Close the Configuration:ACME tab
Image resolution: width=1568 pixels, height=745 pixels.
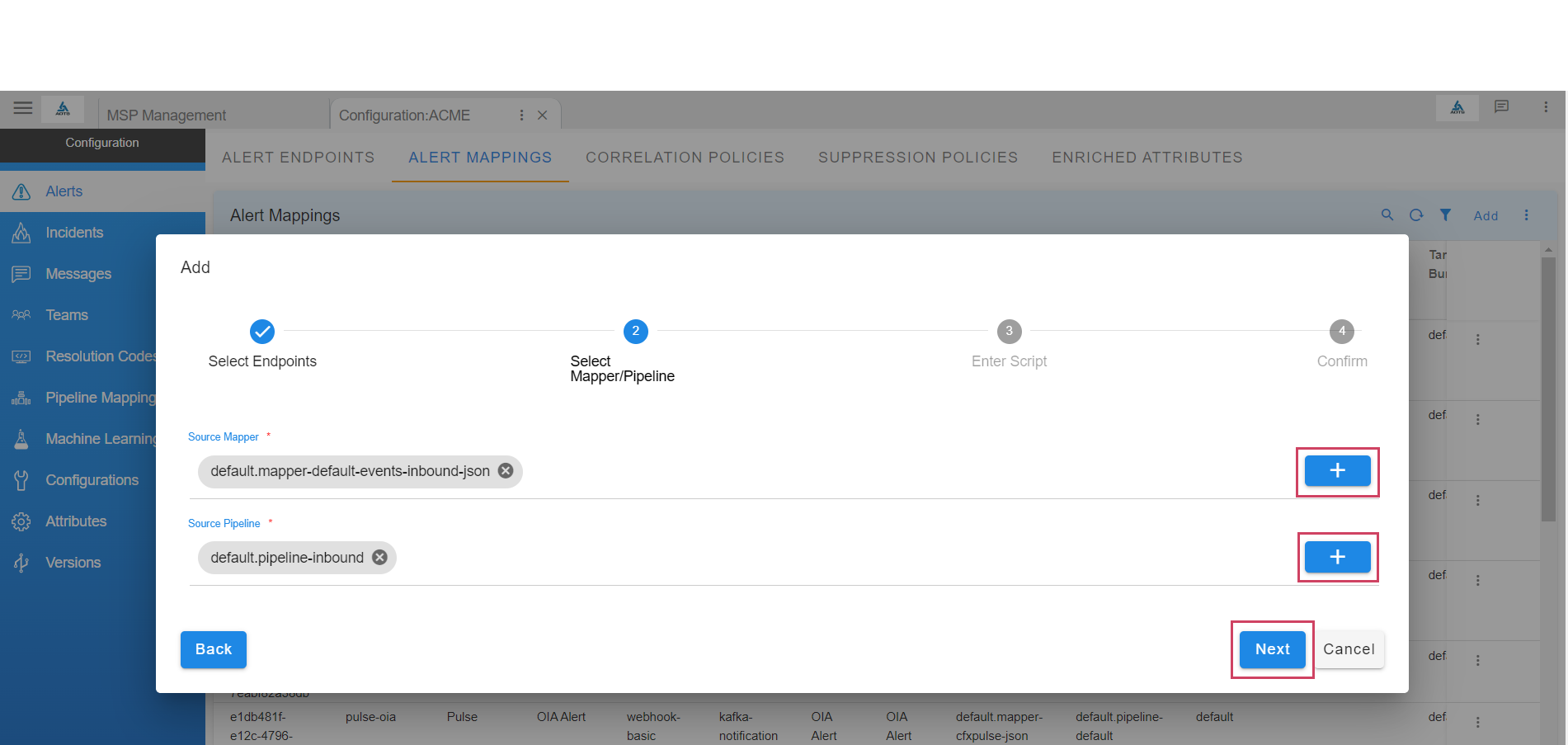click(x=543, y=116)
